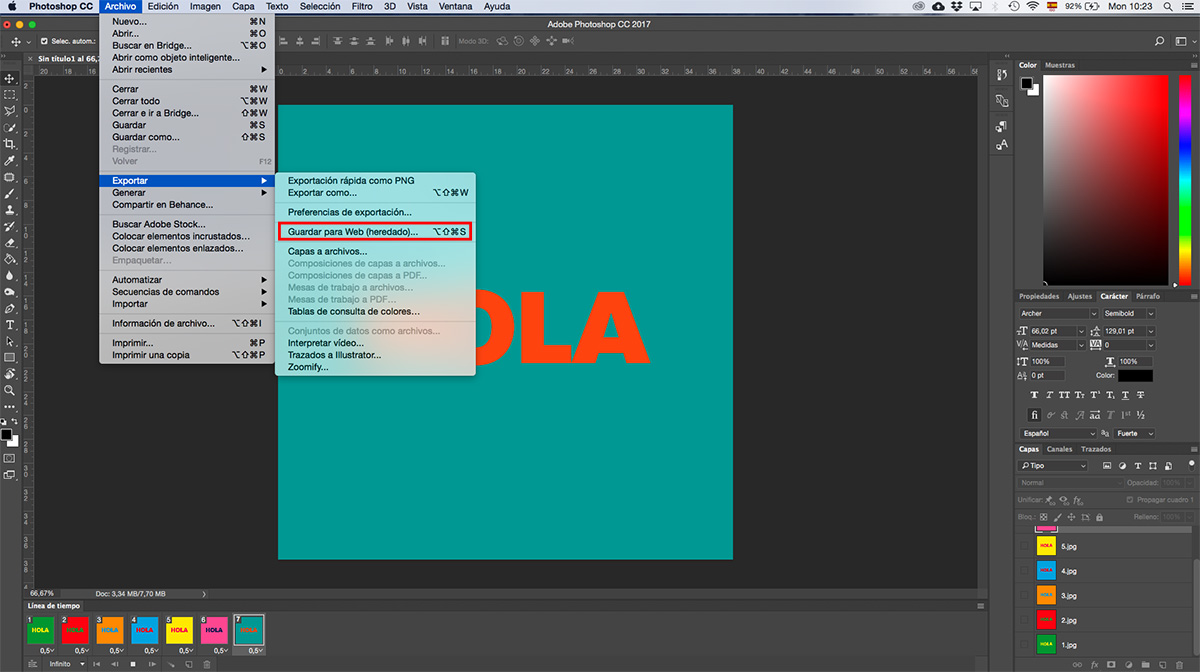Viewport: 1200px width, 672px height.
Task: Open the Semibold font style dropdown
Action: (x=1129, y=313)
